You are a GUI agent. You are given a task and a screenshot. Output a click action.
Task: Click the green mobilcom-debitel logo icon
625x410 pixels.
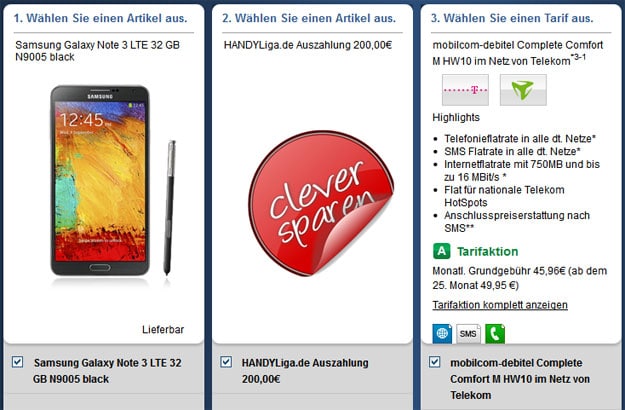coord(523,90)
